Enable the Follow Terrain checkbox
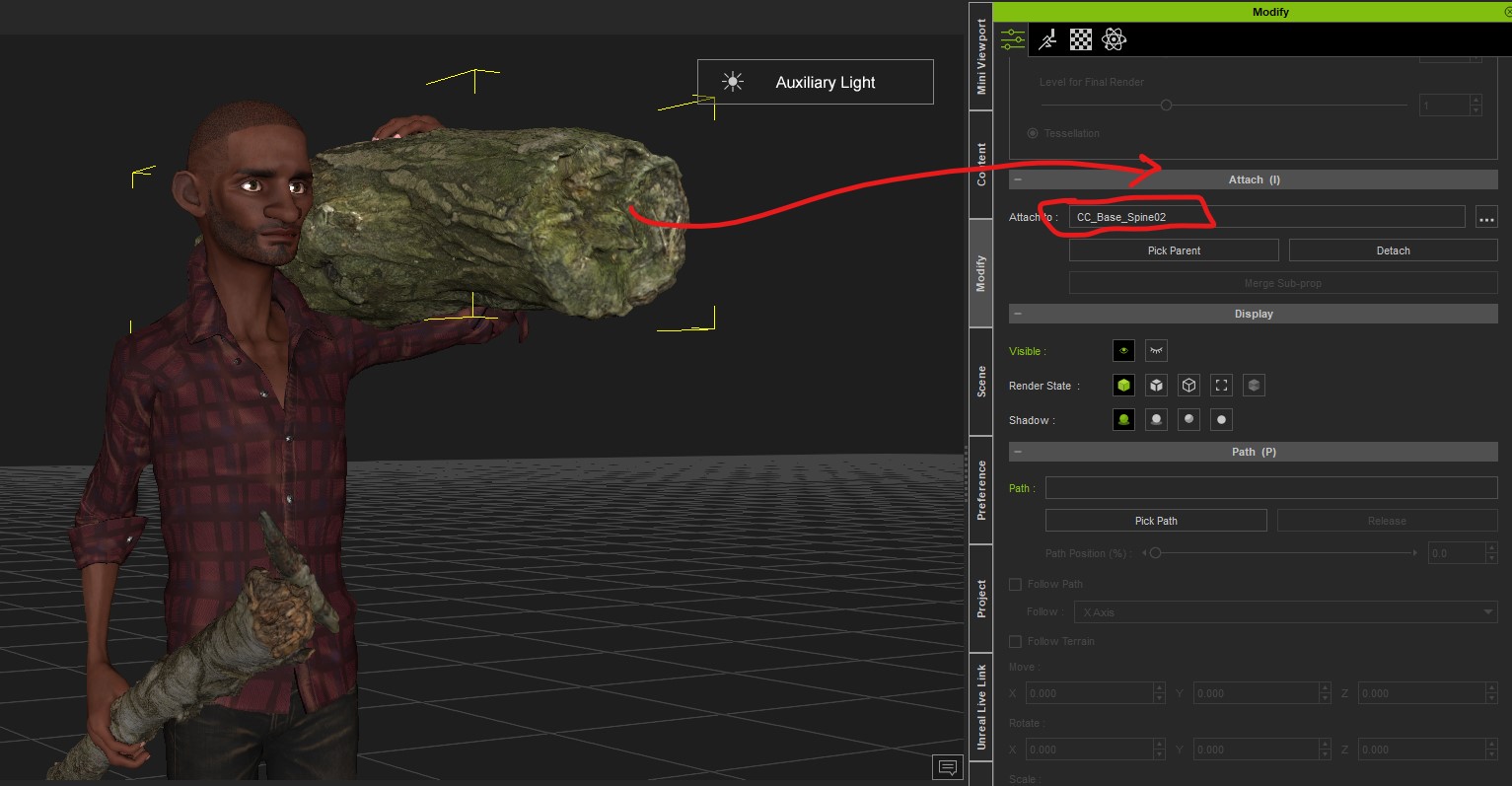Screen dimensions: 1512x786 tap(1015, 641)
